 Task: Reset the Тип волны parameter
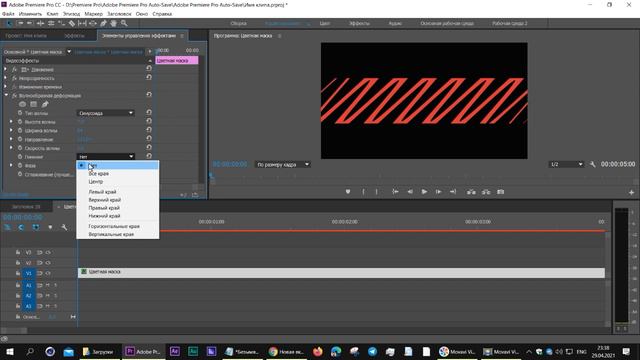(149, 113)
